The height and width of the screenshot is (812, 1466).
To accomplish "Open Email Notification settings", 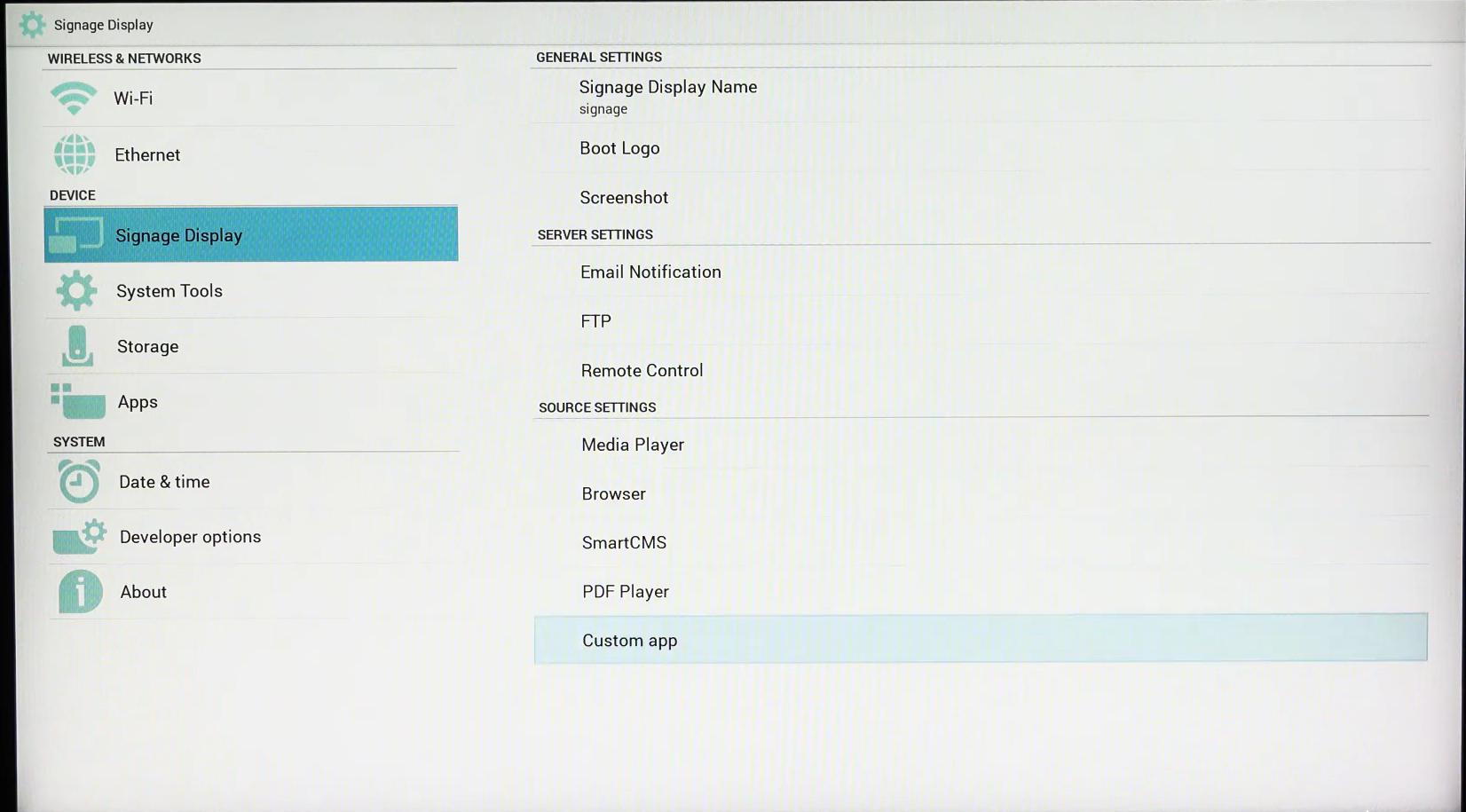I will (x=981, y=272).
